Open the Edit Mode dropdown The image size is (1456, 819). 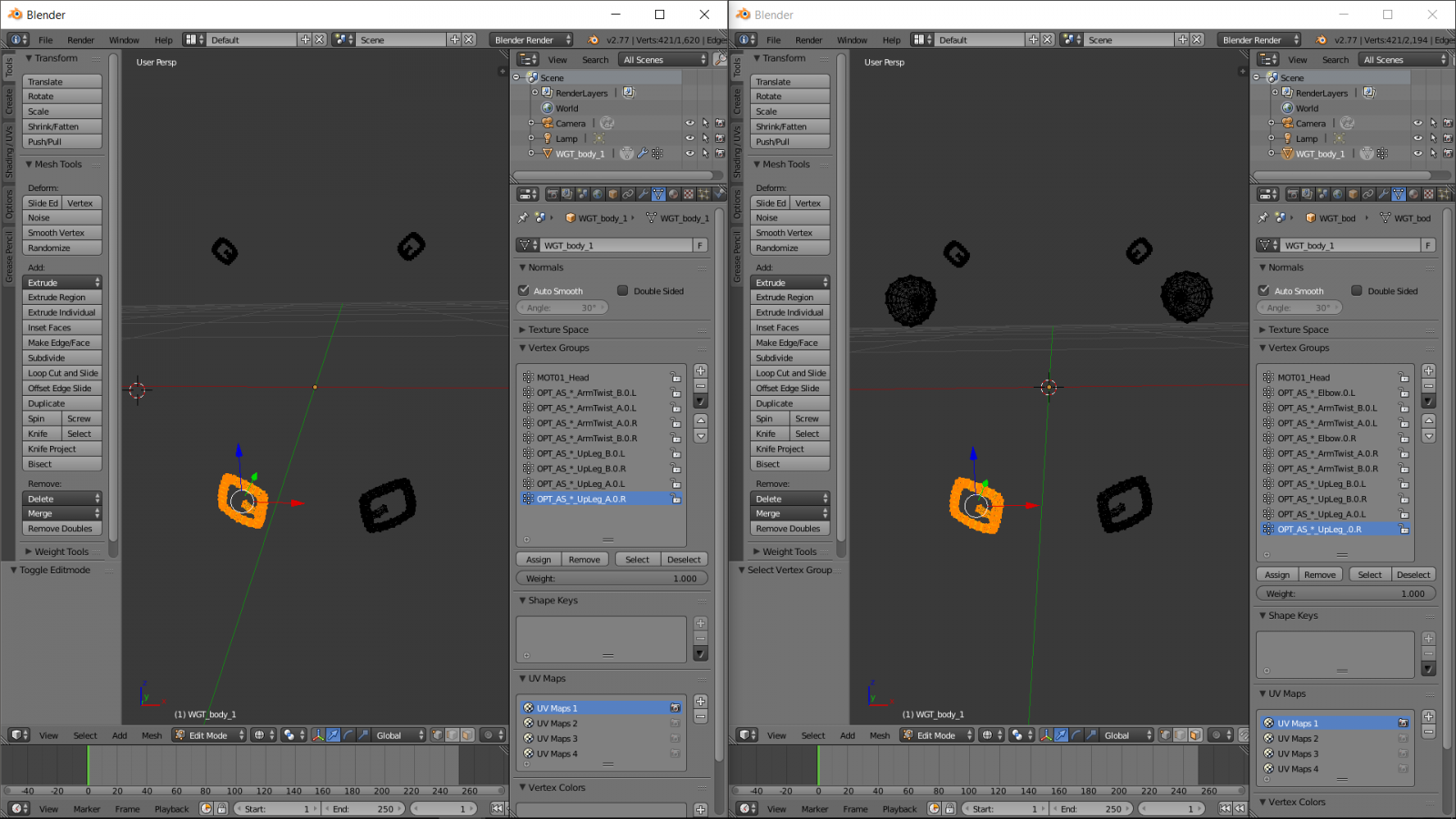[x=208, y=734]
